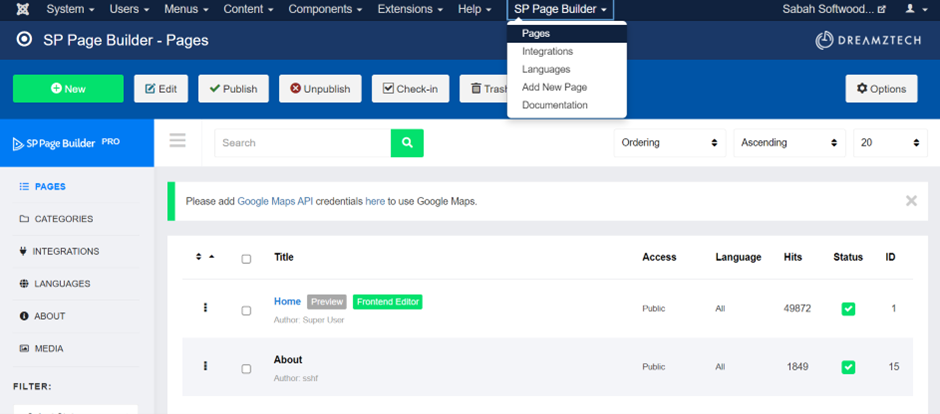Click the Edit button
The height and width of the screenshot is (414, 940).
pos(161,89)
